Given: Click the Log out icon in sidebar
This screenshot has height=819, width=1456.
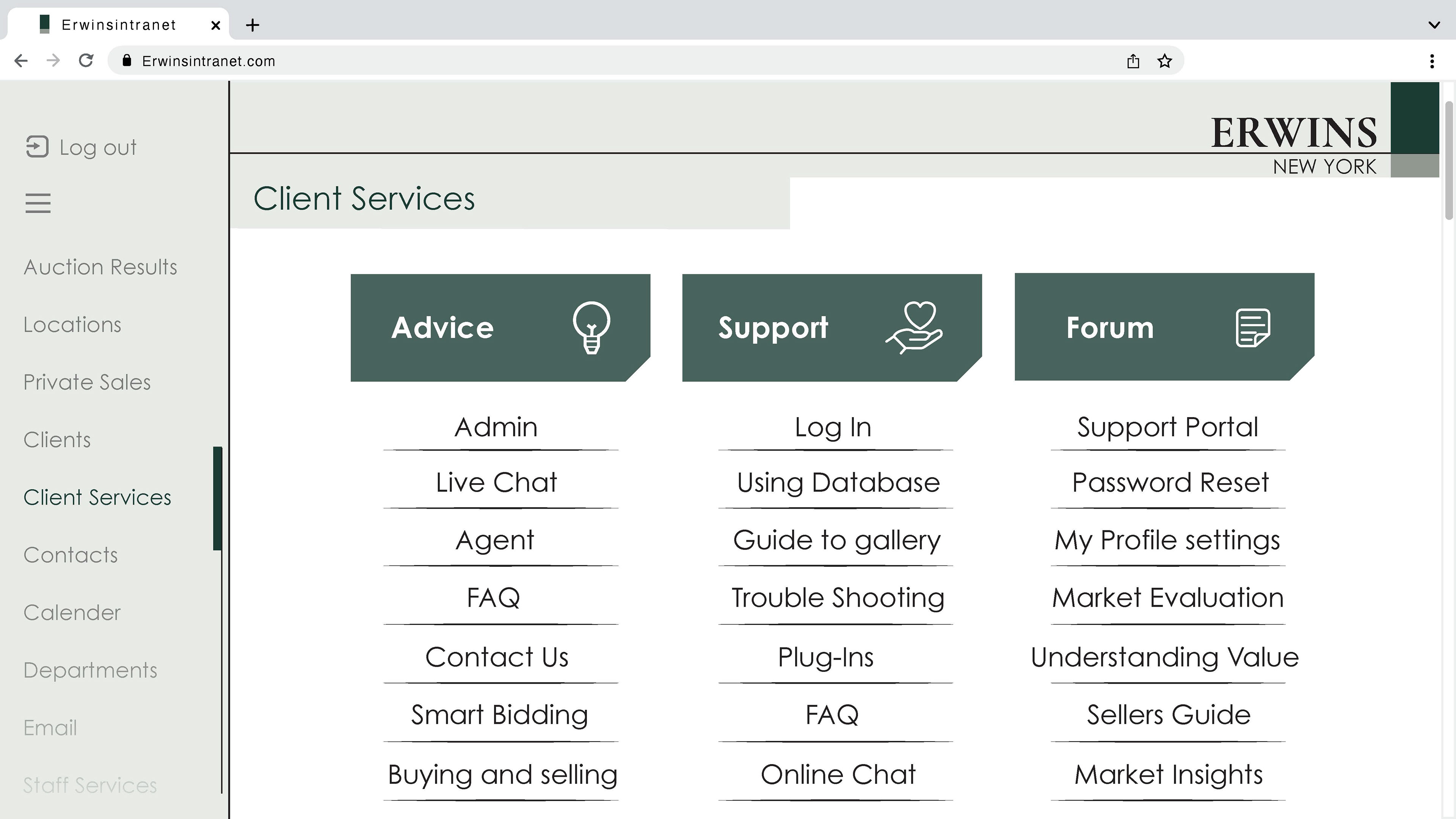Looking at the screenshot, I should pos(37,147).
